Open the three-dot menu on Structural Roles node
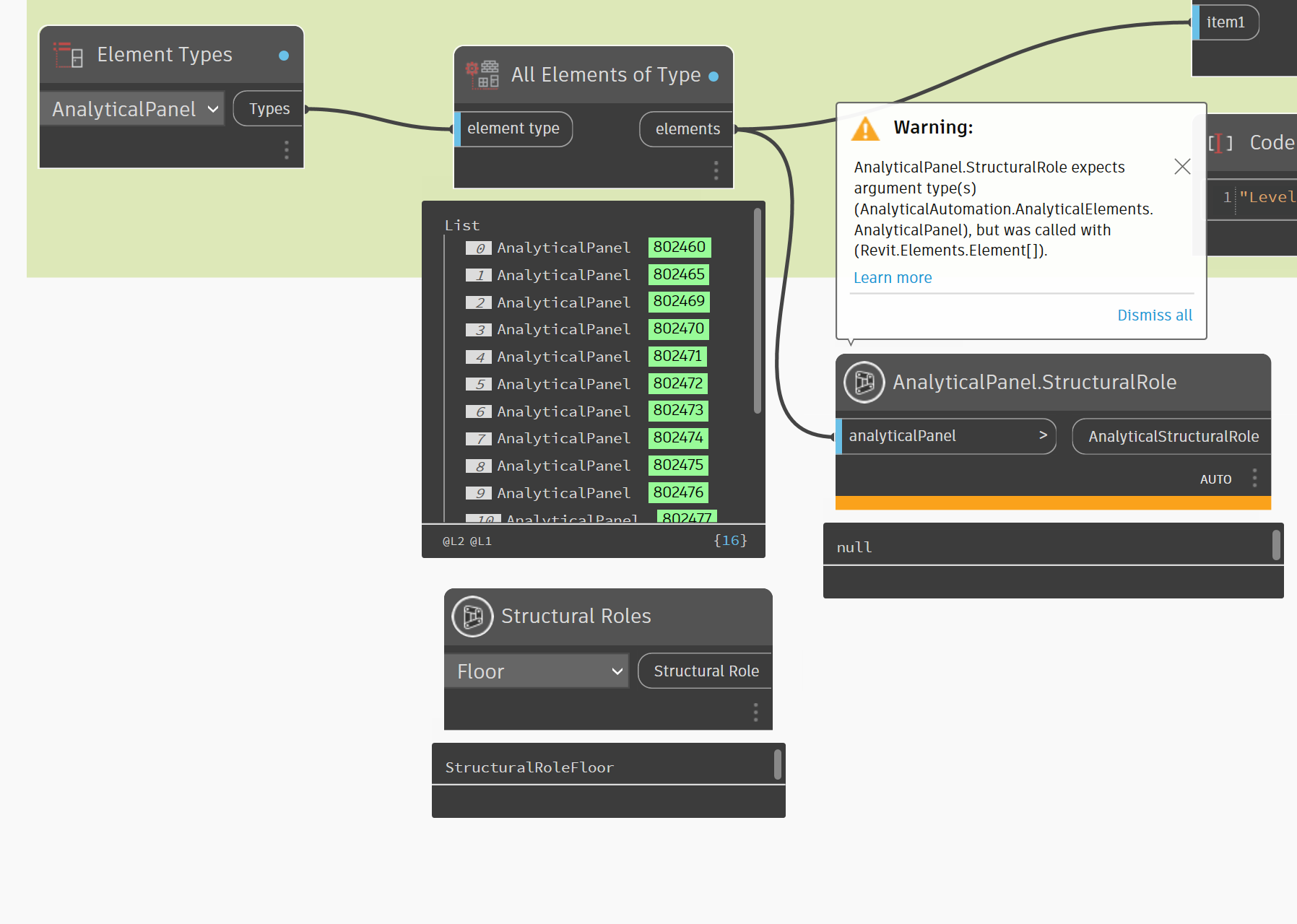 click(x=755, y=712)
